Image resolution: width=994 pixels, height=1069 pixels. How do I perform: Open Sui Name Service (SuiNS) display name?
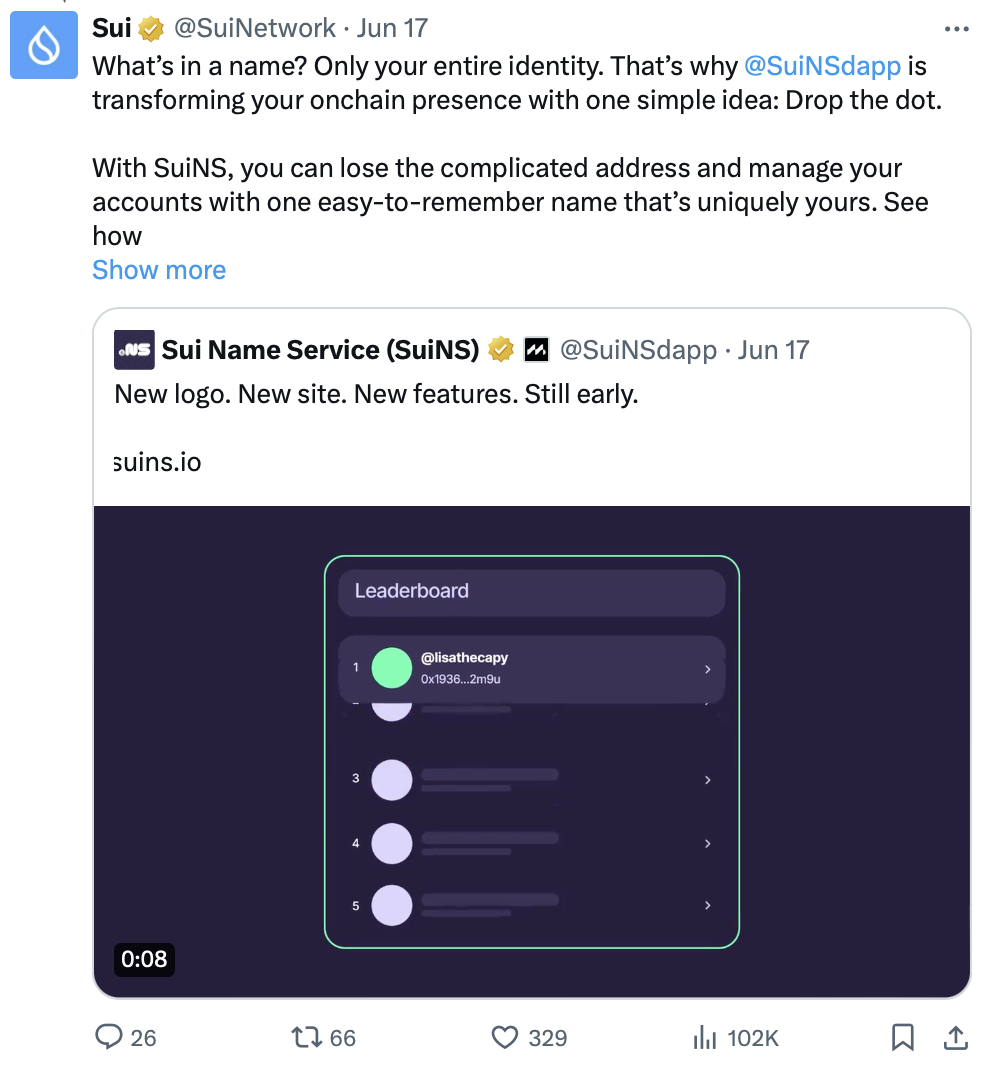(x=320, y=350)
